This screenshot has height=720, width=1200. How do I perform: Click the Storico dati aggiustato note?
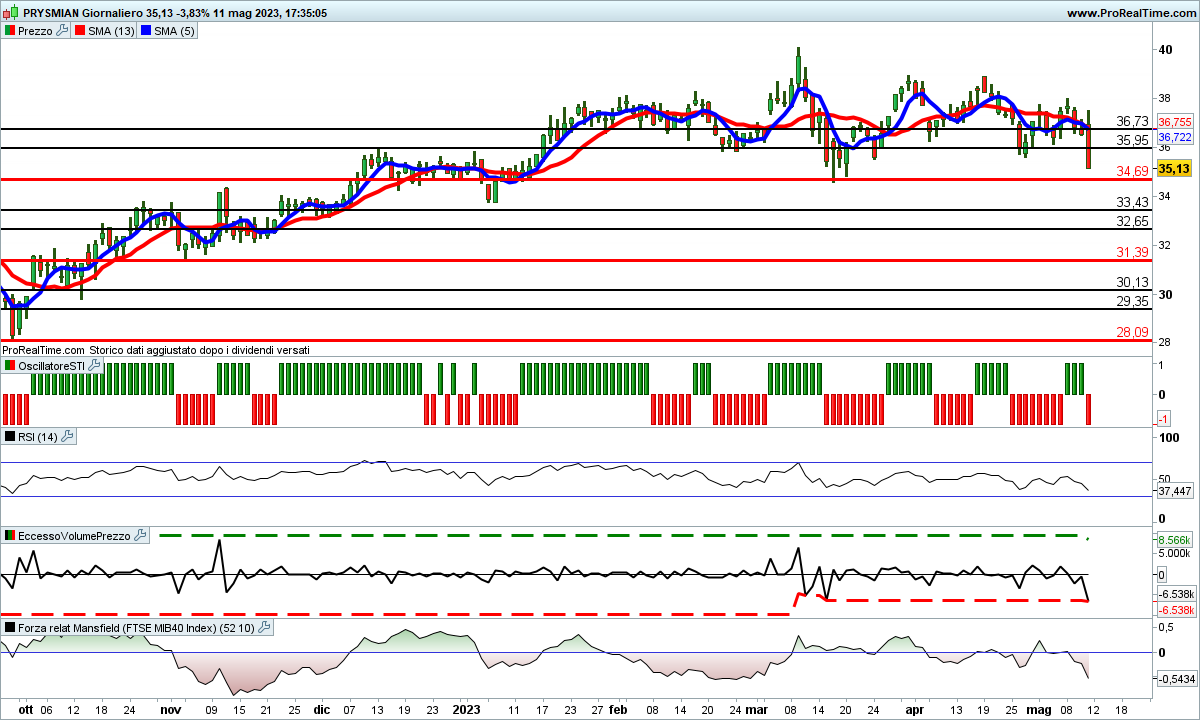[x=200, y=350]
